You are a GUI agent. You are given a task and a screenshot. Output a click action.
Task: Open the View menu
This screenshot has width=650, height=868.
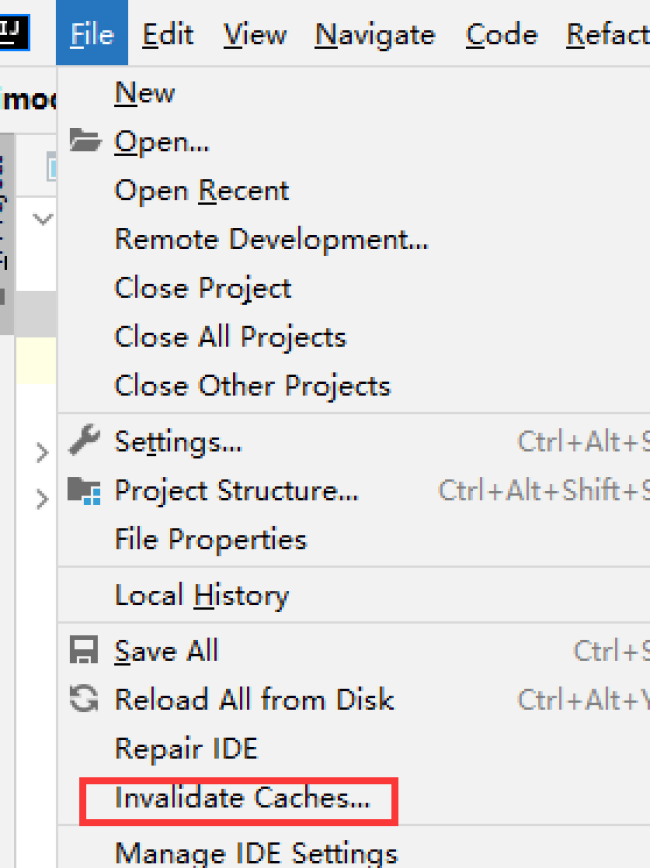[x=254, y=35]
